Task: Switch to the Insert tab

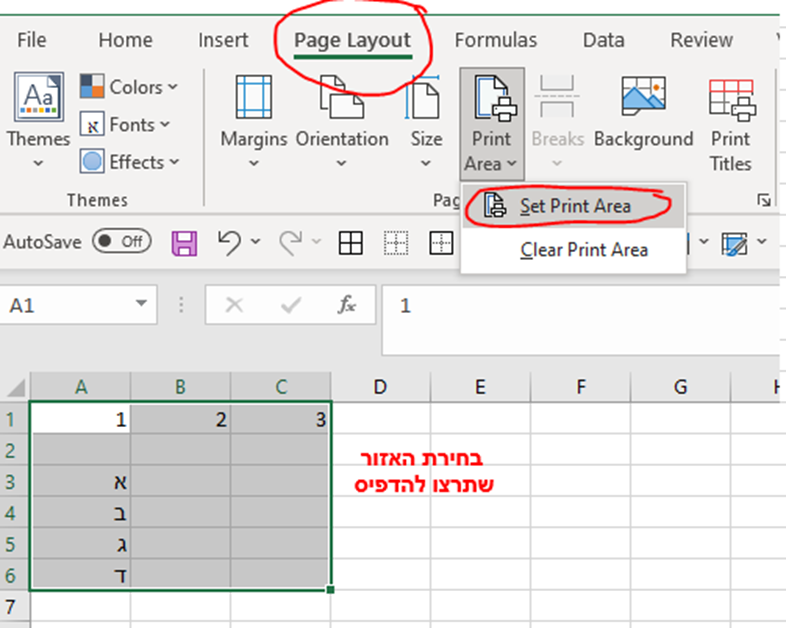Action: point(223,40)
